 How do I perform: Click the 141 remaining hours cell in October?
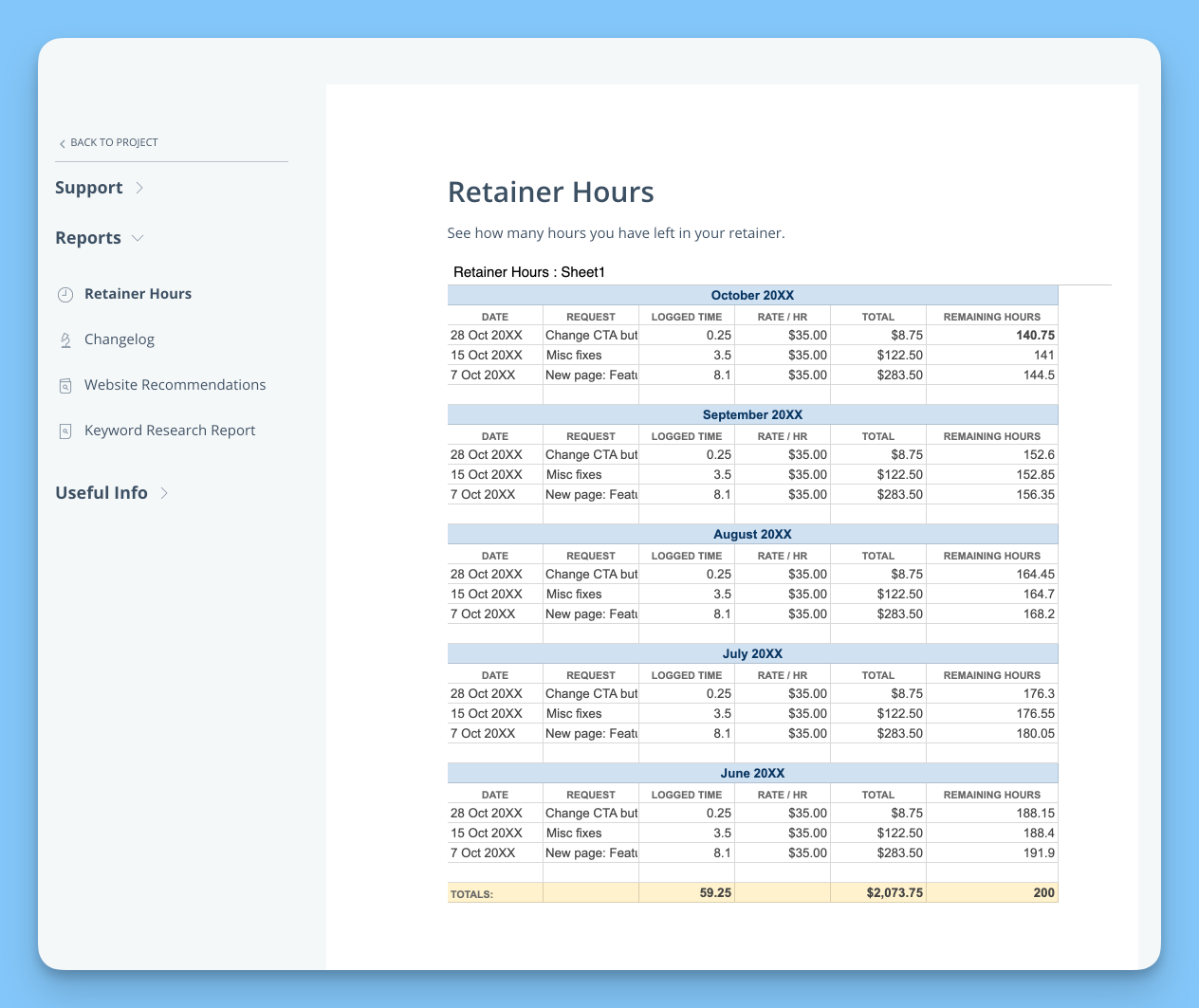click(x=991, y=355)
